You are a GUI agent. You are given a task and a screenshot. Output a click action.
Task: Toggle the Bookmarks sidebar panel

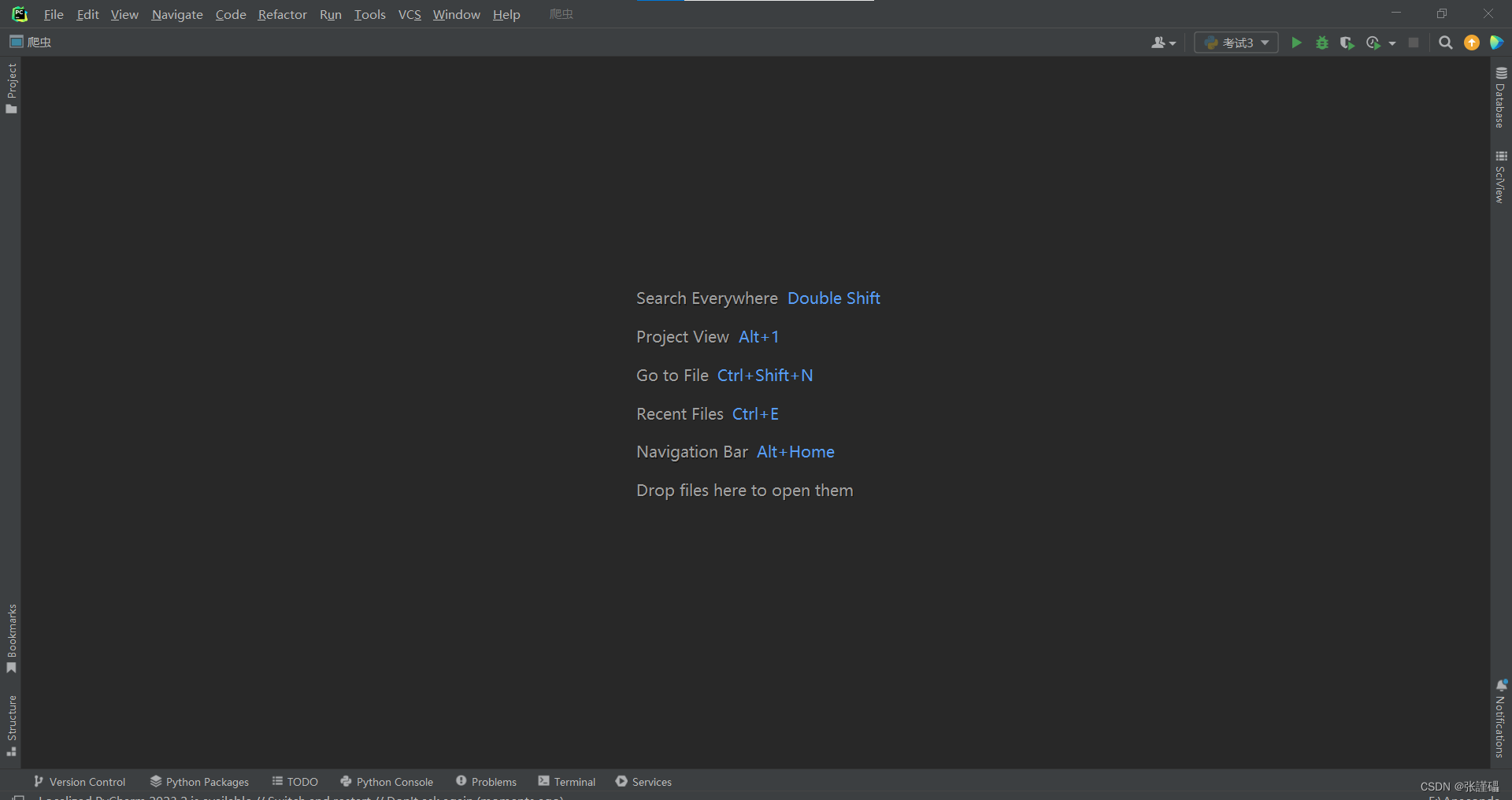click(x=11, y=639)
